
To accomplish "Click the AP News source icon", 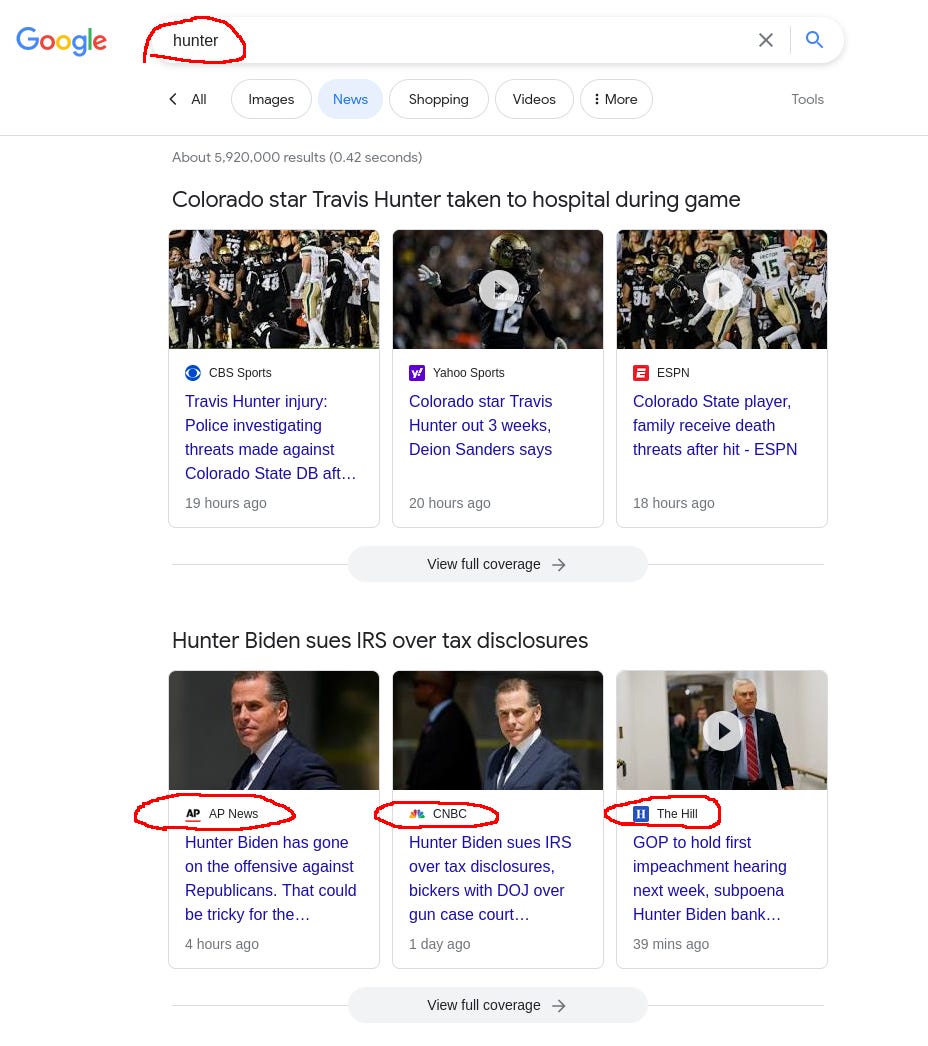I will 193,814.
